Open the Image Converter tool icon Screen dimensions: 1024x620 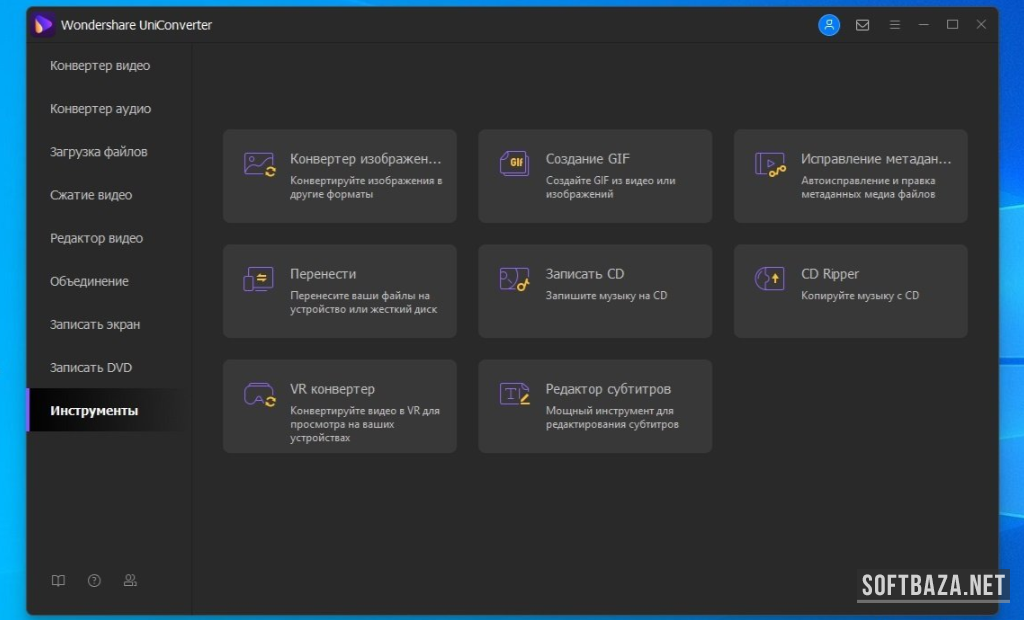(259, 165)
